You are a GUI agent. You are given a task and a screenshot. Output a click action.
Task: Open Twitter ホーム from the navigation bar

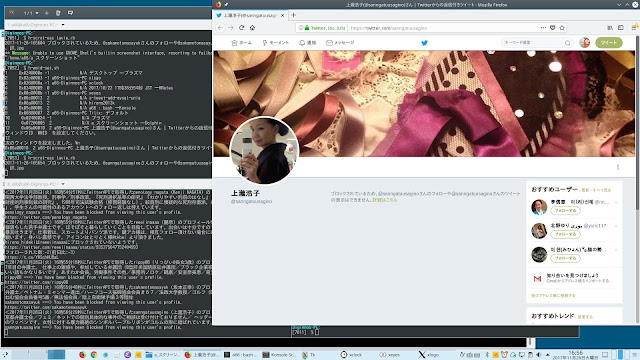(241, 42)
